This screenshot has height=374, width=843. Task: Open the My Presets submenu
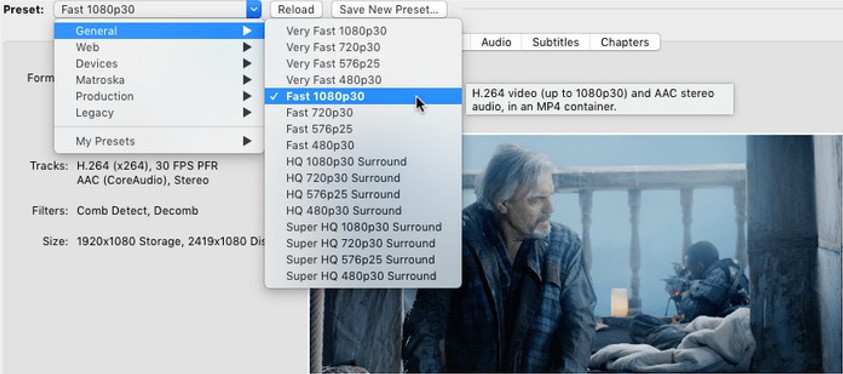159,141
